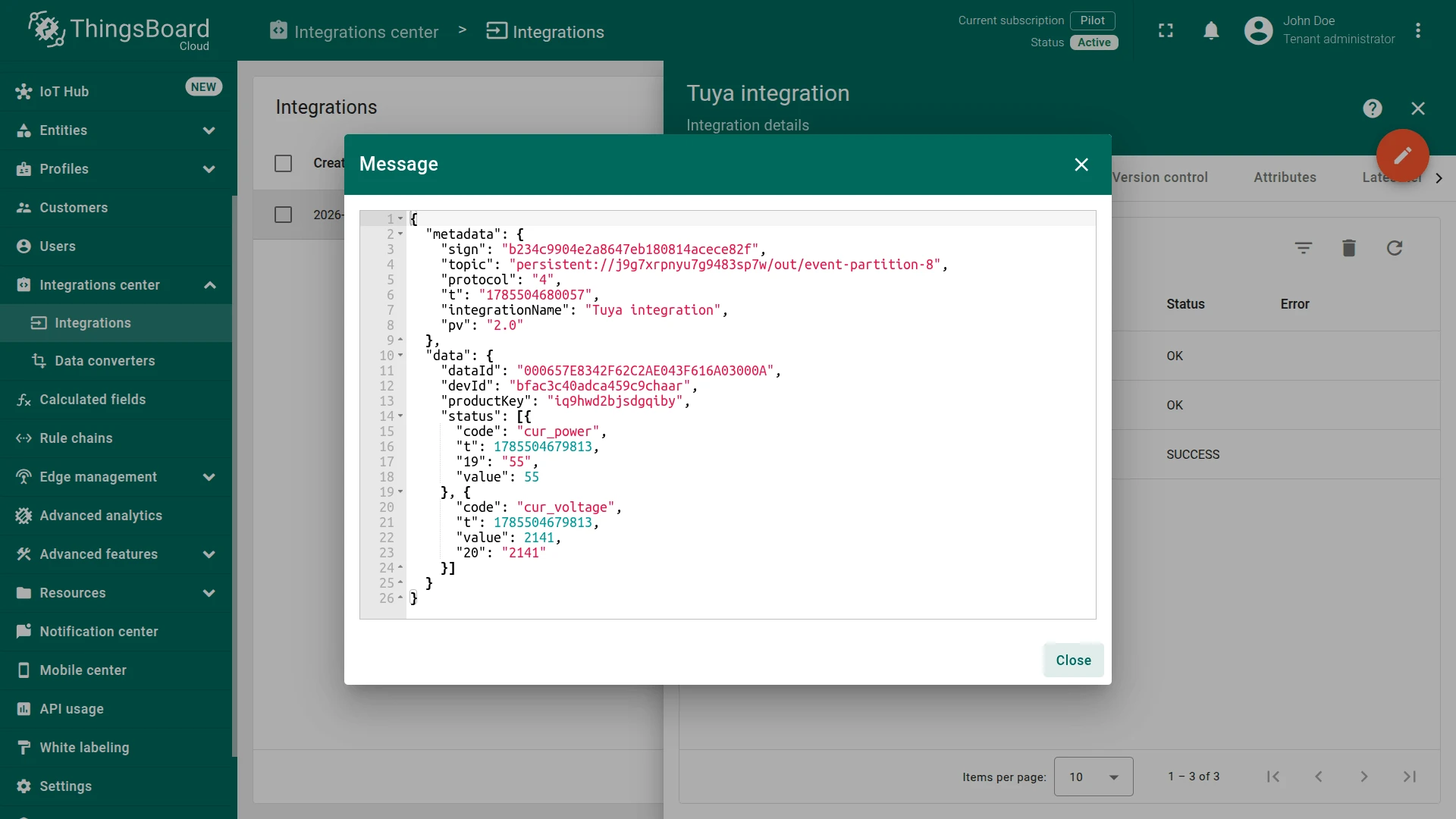1456x819 pixels.
Task: Open the help question mark icon
Action: 1372,108
